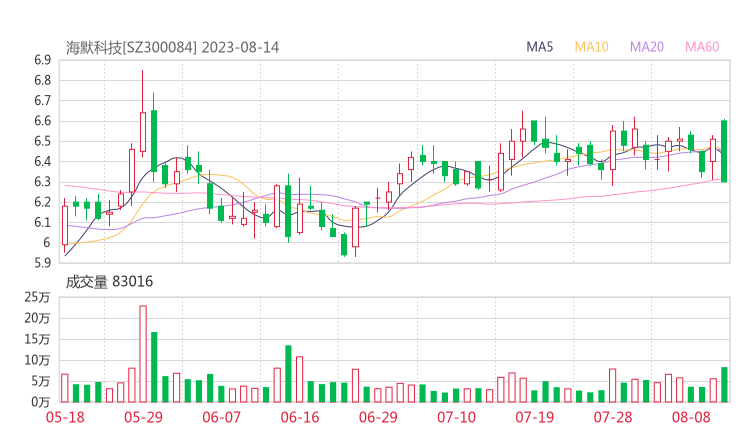The height and width of the screenshot is (440, 740).
Task: Click the 06-07 date axis label
Action: [x=221, y=417]
